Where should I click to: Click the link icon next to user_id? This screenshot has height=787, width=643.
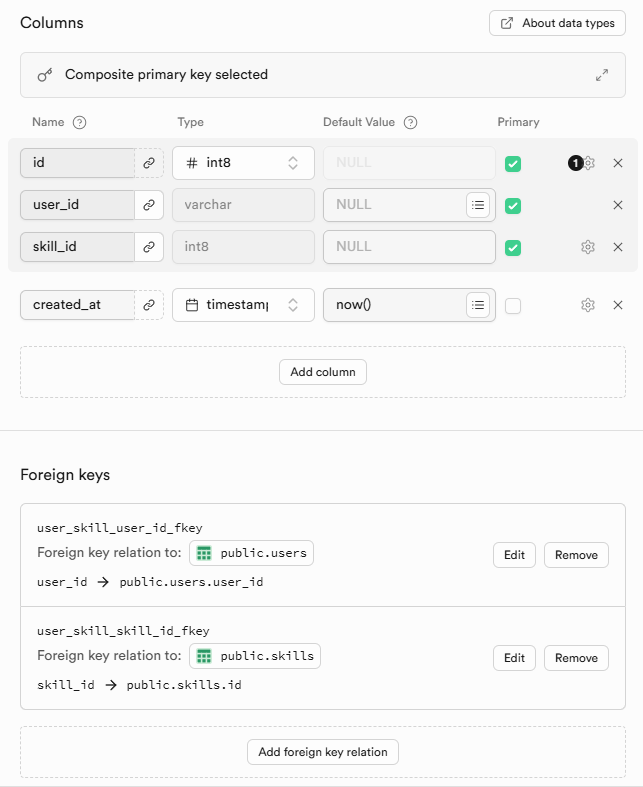(x=149, y=205)
